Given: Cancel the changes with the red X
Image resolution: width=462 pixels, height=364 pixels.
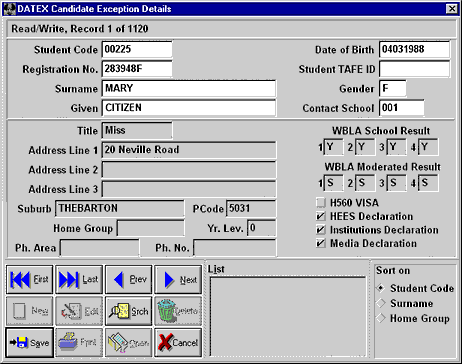Looking at the screenshot, I should [178, 343].
